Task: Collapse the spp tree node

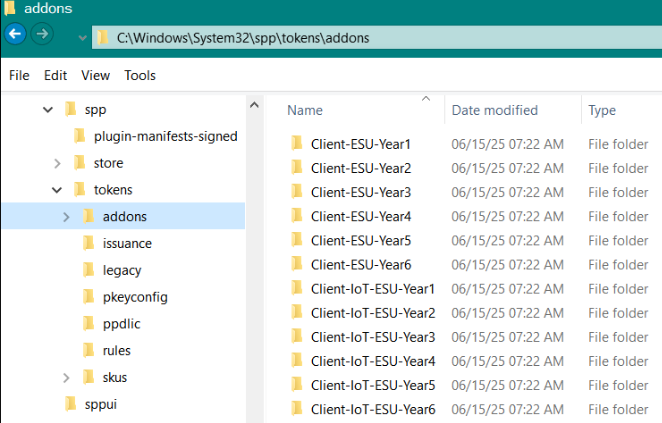Action: click(x=47, y=109)
